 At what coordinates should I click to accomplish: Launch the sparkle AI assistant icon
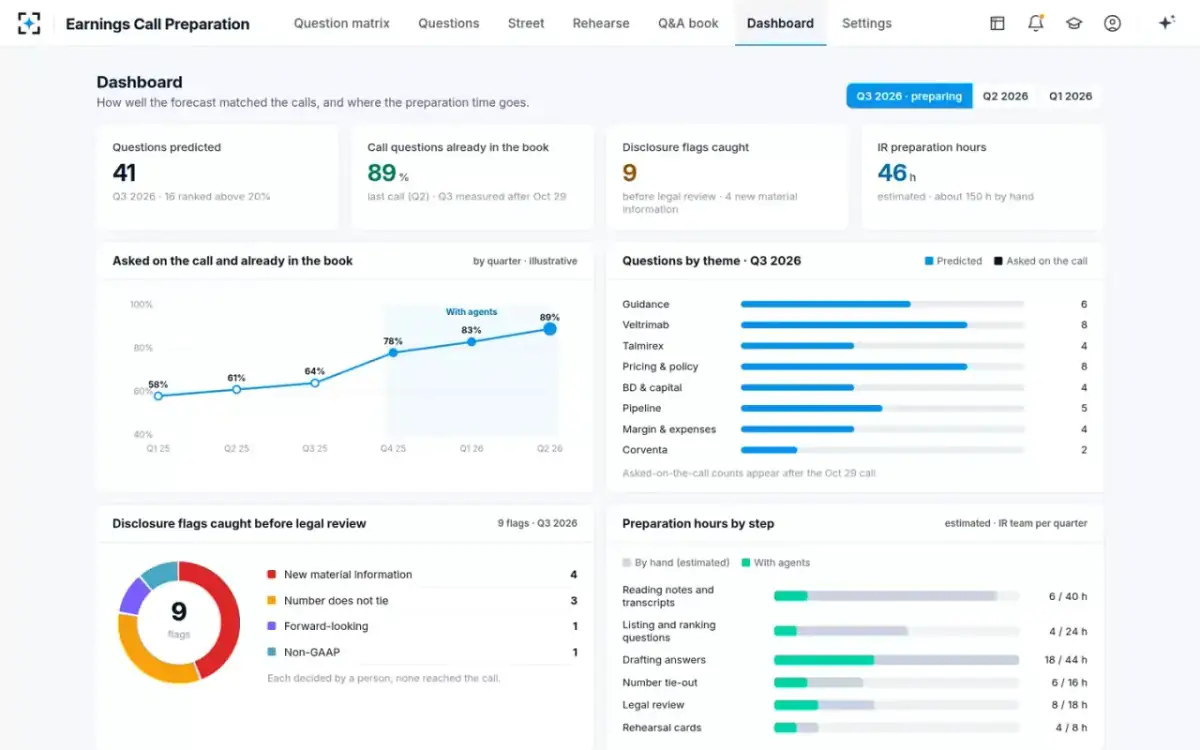point(1166,22)
